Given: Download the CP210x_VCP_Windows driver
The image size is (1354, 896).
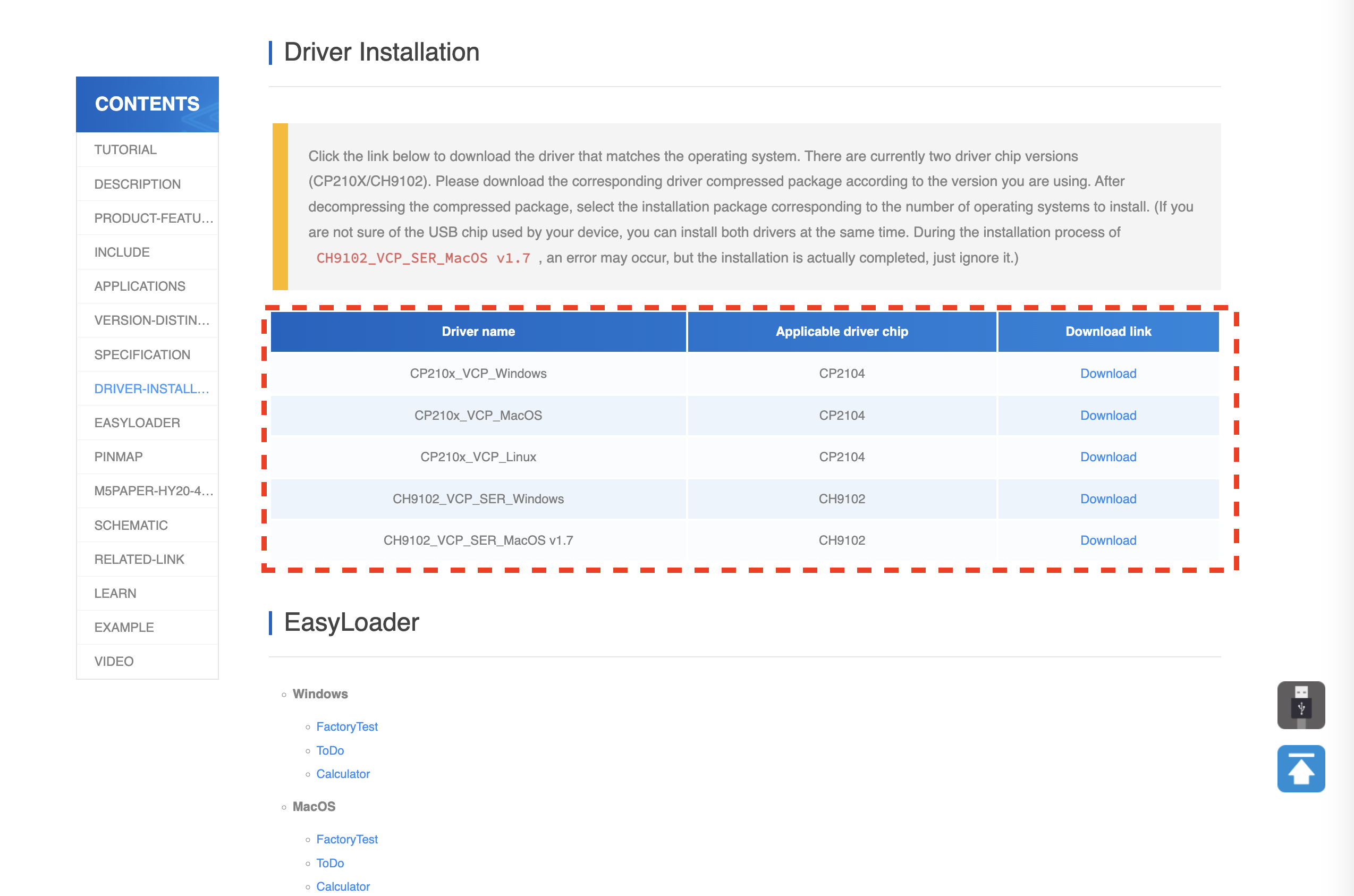Looking at the screenshot, I should [x=1108, y=373].
